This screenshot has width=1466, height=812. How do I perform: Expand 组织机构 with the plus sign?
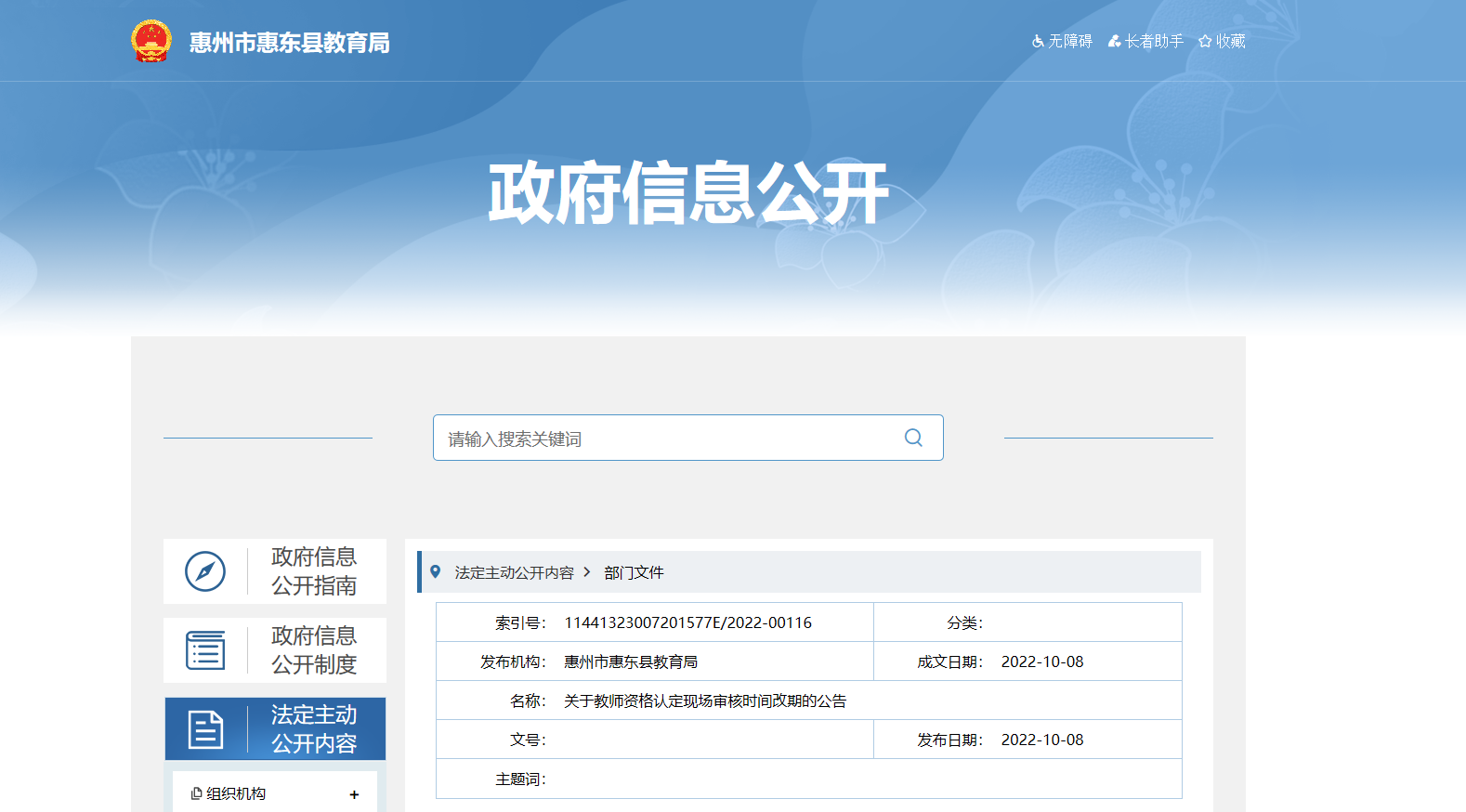(x=354, y=794)
